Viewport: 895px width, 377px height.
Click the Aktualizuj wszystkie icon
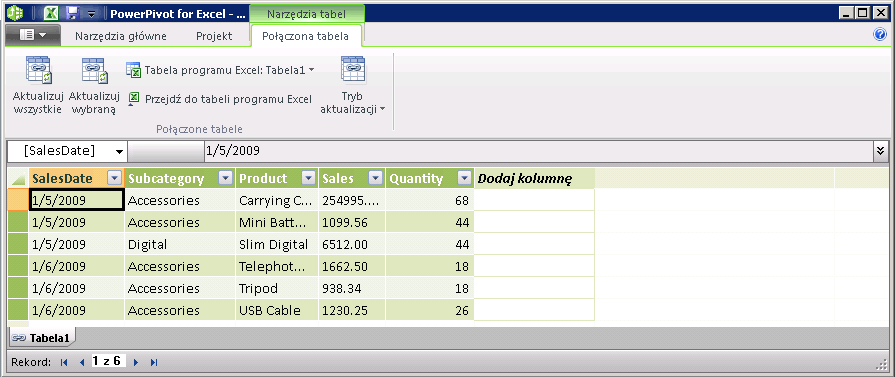point(39,70)
